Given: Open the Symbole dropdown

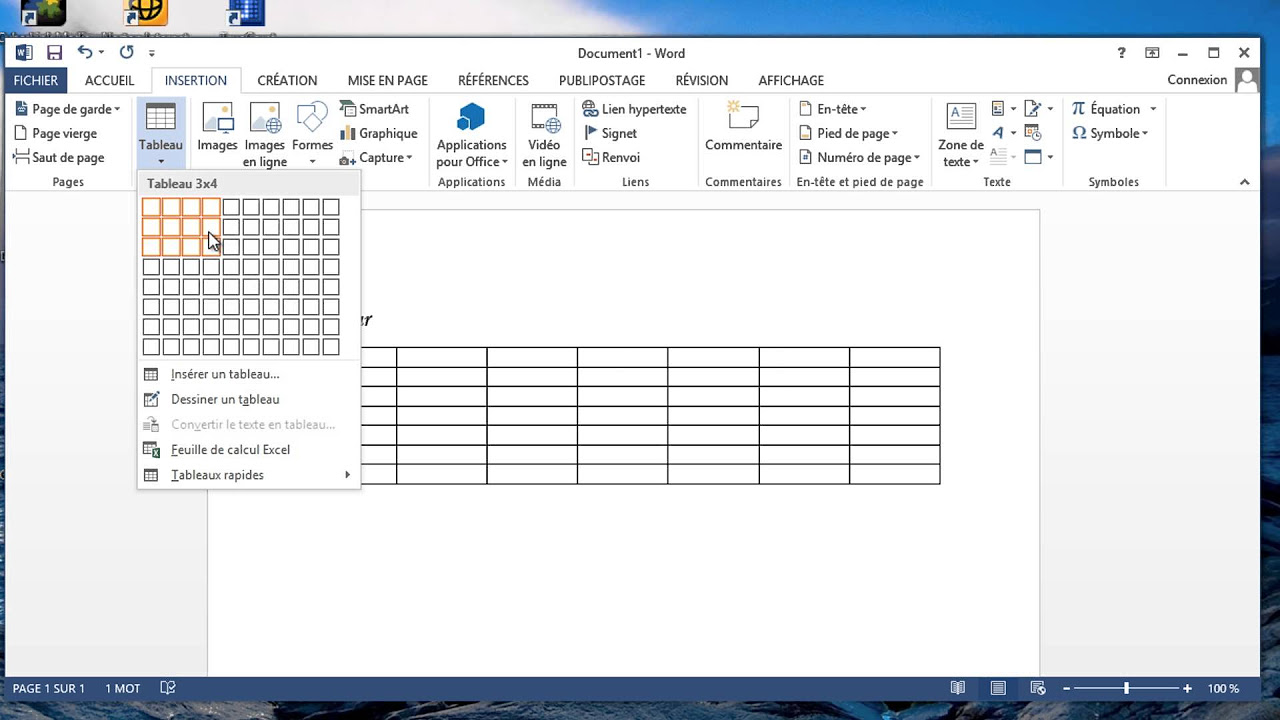Looking at the screenshot, I should click(x=1110, y=133).
